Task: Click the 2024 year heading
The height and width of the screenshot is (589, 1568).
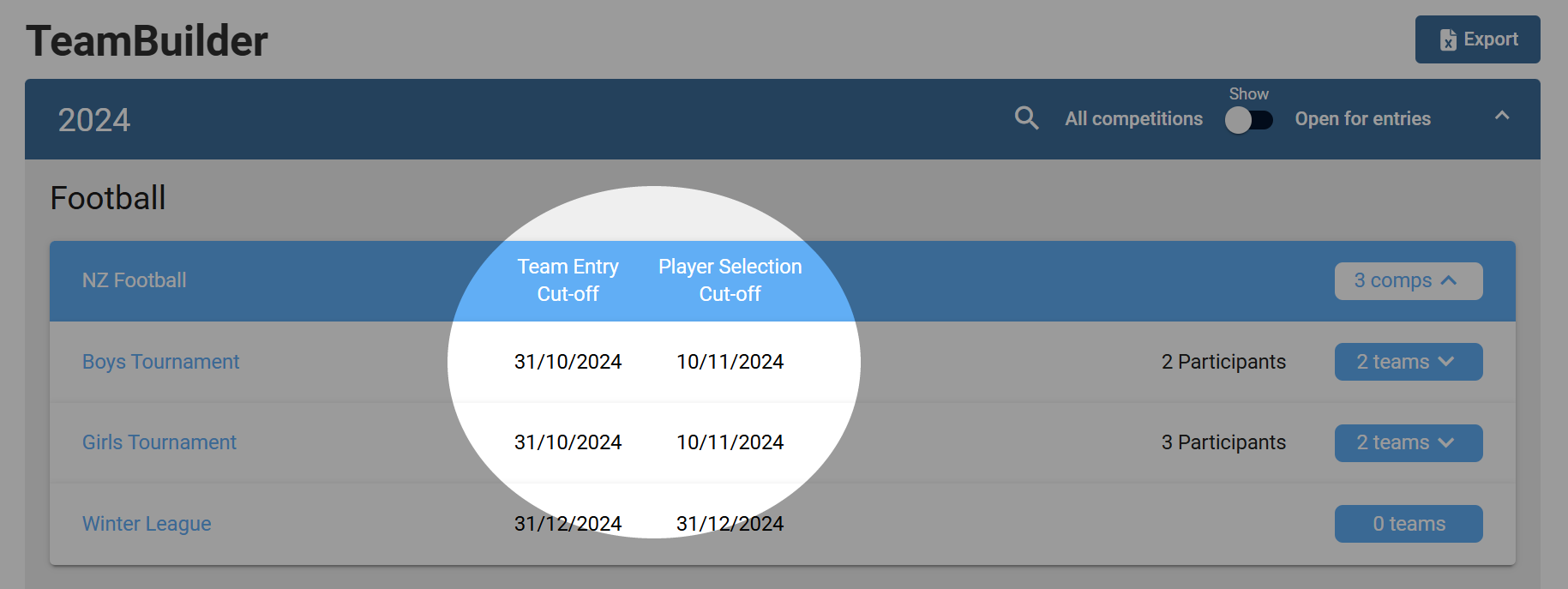Action: [x=94, y=120]
